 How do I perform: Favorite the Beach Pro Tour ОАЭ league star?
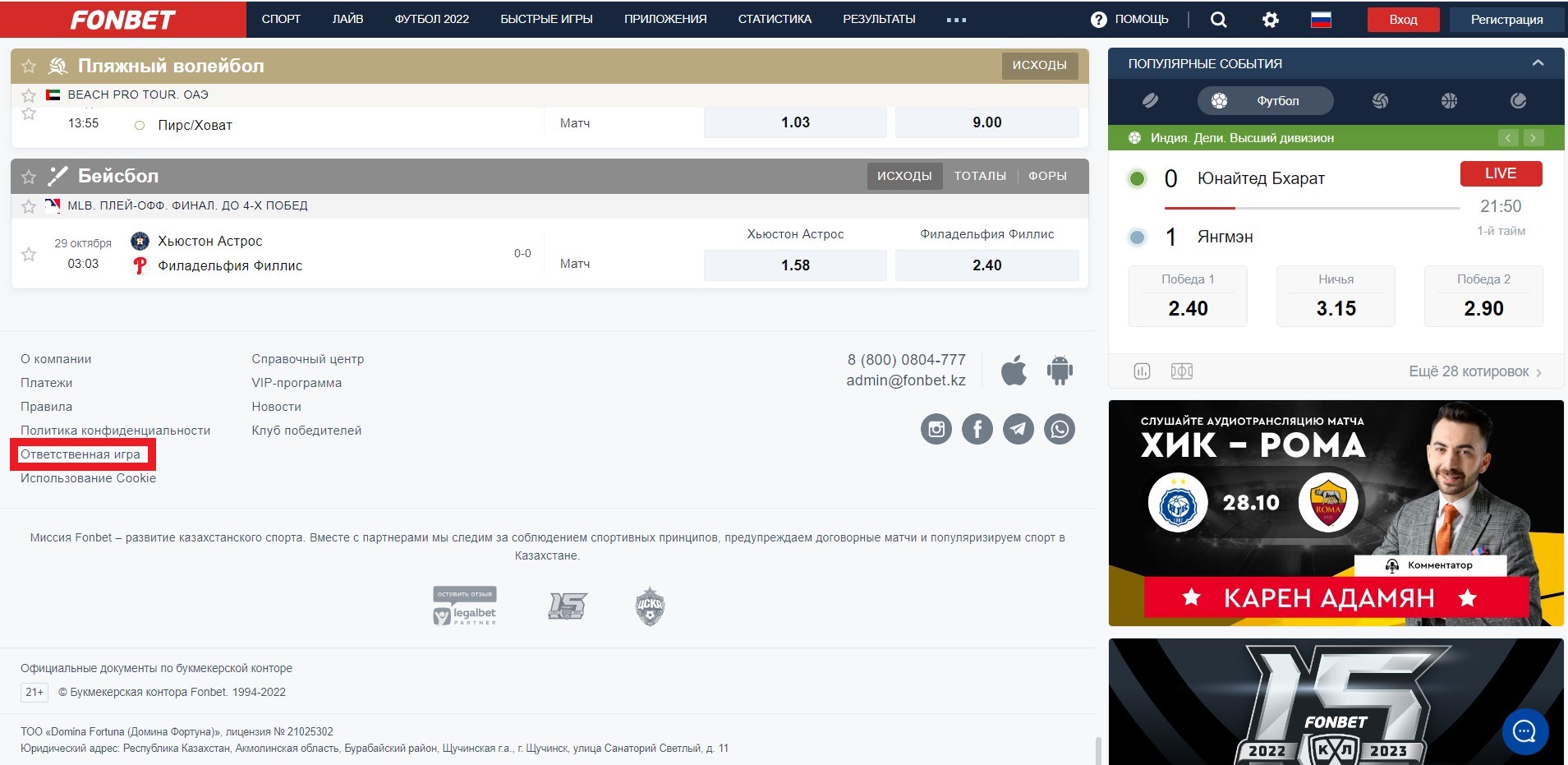pyautogui.click(x=29, y=95)
